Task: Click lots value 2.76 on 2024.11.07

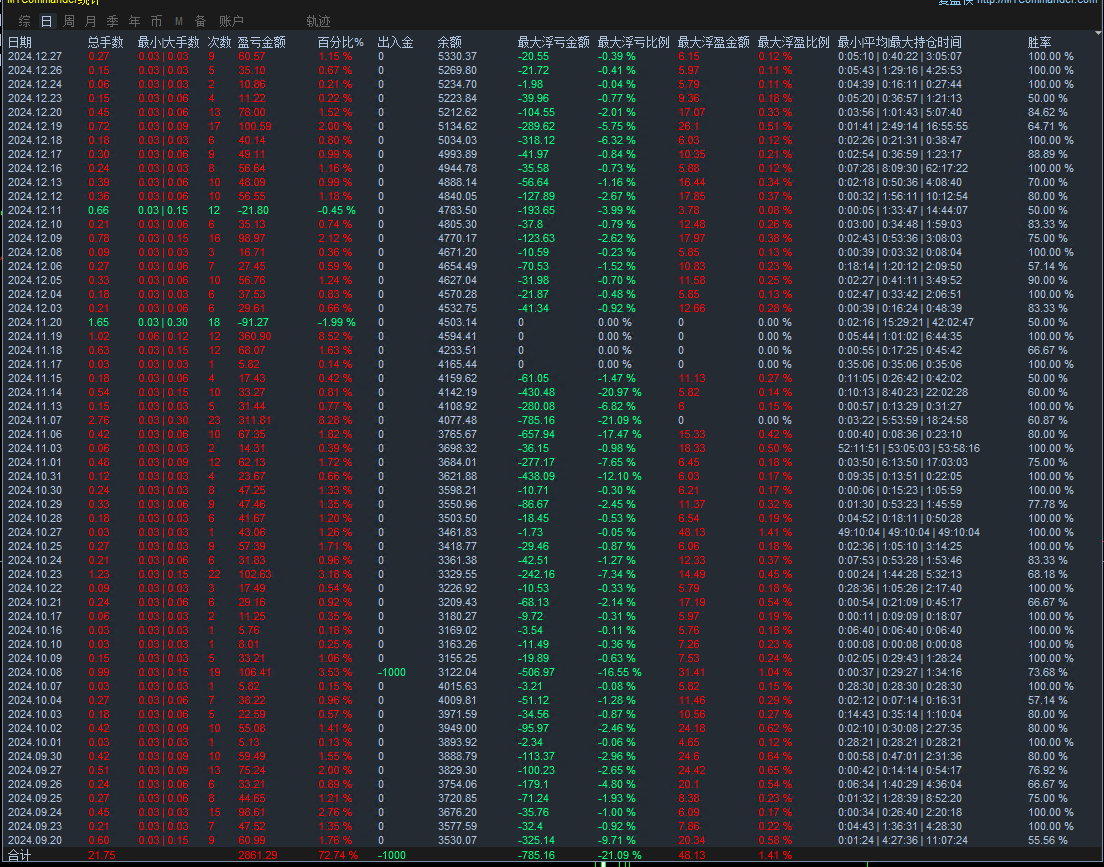Action: coord(99,420)
